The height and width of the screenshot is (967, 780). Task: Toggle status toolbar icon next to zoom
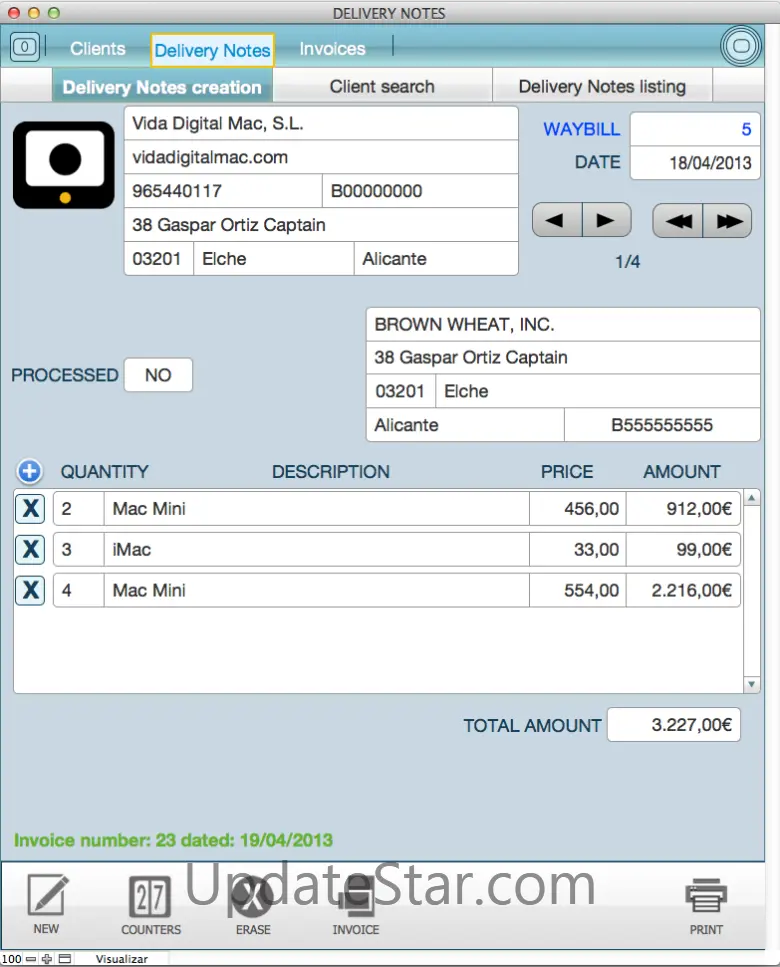[65, 959]
